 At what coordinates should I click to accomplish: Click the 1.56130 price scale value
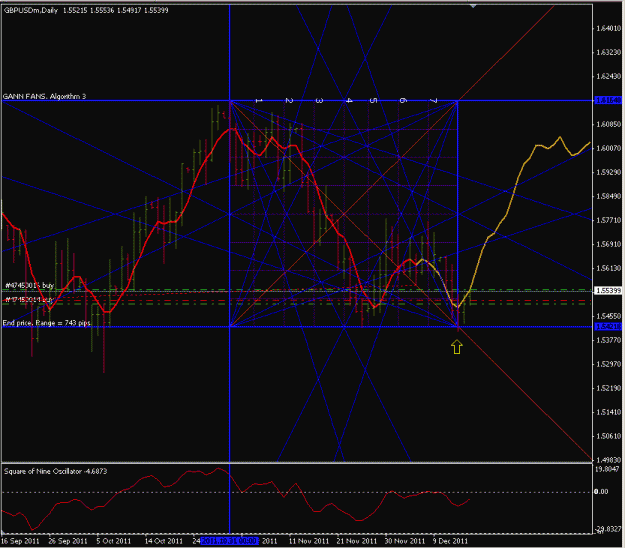pos(608,268)
